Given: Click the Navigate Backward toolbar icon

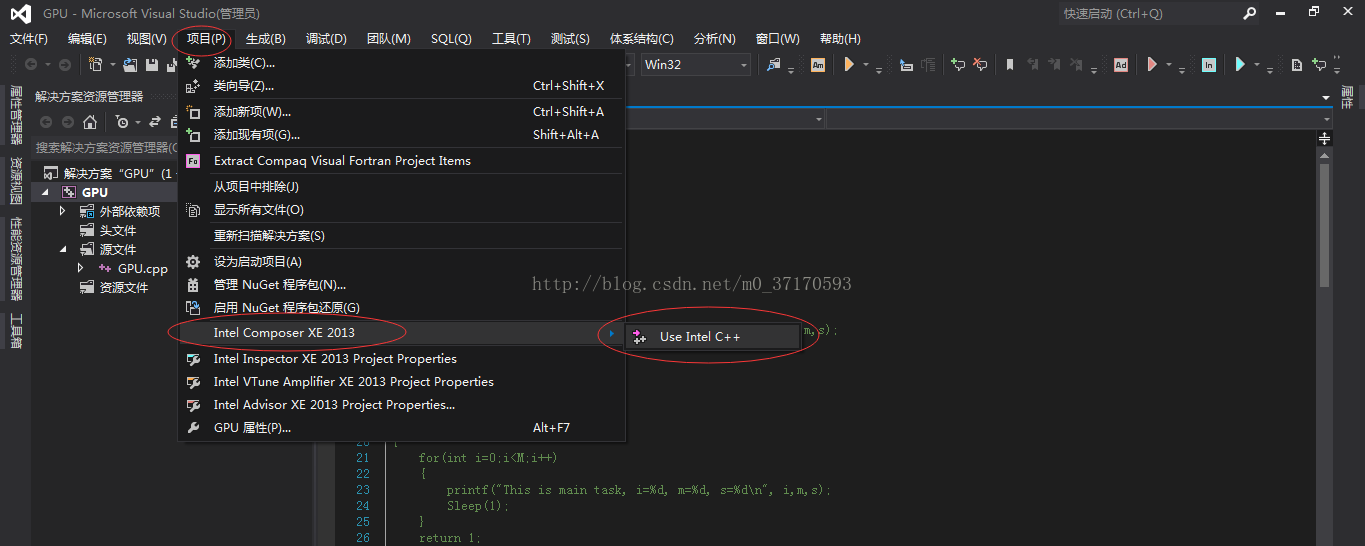Looking at the screenshot, I should (x=31, y=64).
